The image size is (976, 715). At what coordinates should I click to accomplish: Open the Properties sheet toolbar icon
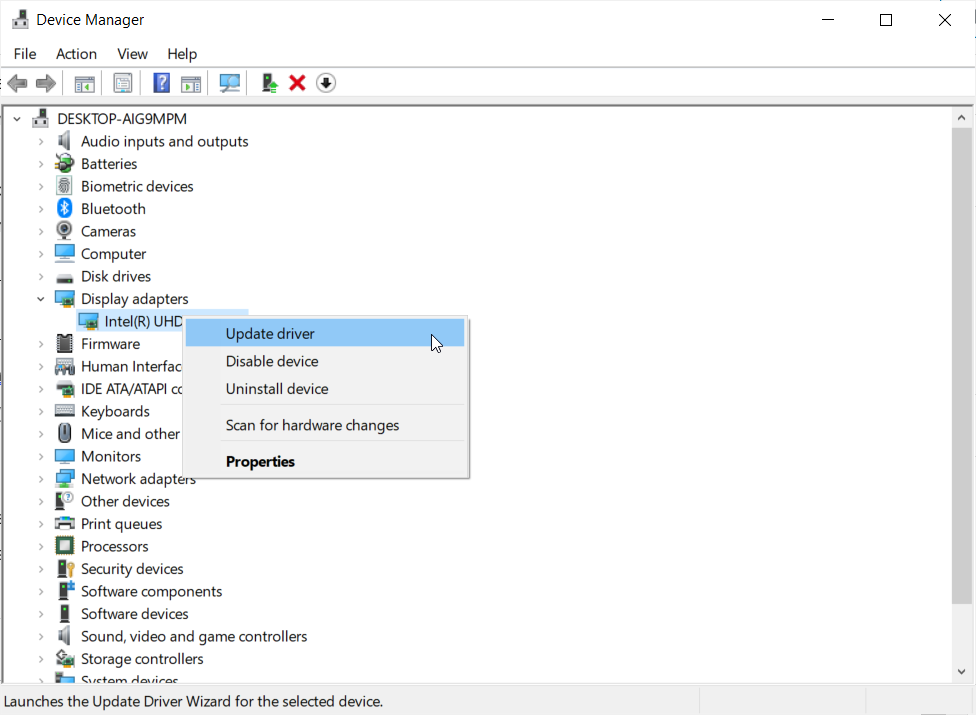tap(123, 83)
